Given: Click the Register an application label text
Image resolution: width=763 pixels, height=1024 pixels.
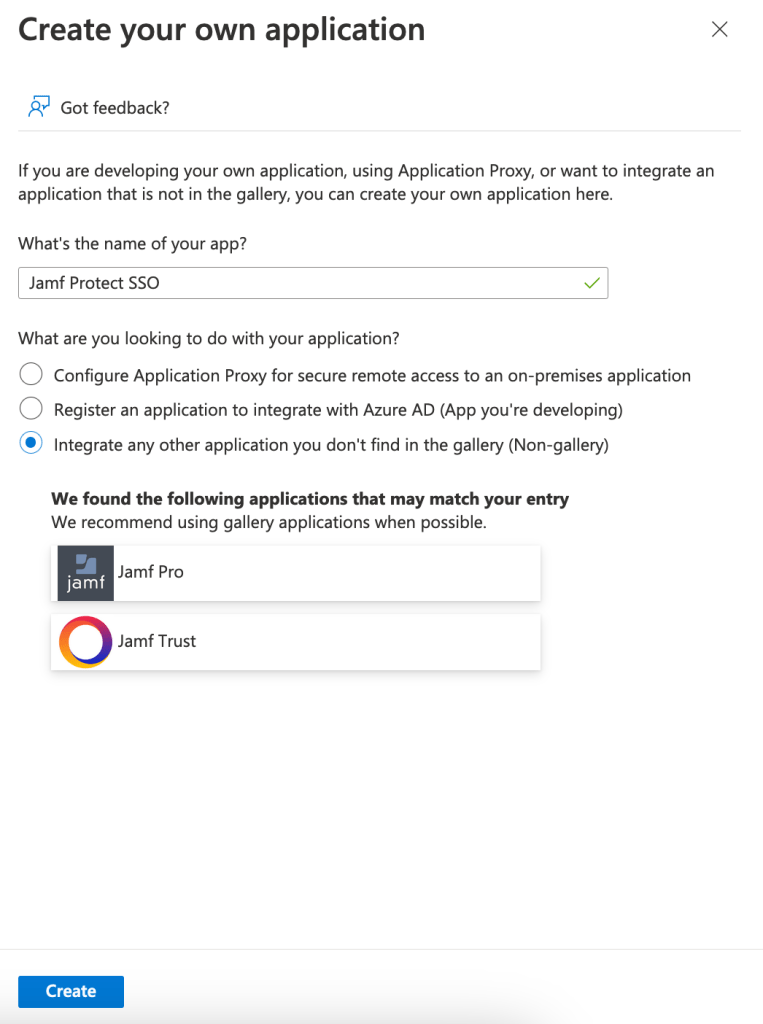Looking at the screenshot, I should click(x=338, y=410).
